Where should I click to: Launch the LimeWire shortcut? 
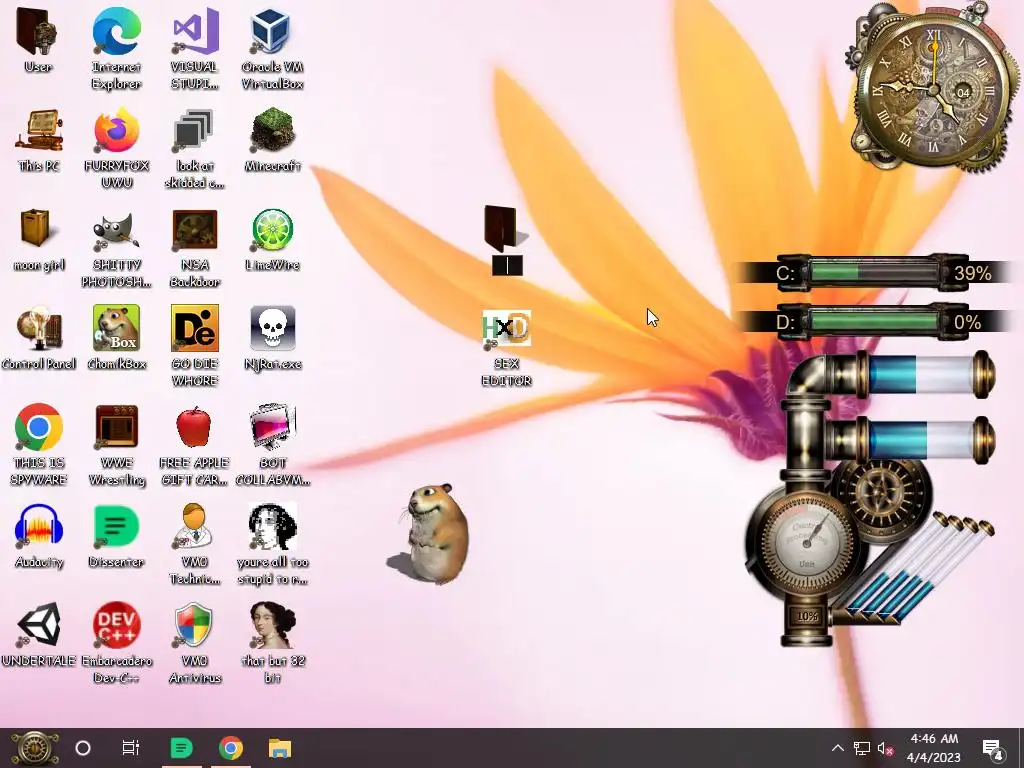click(x=272, y=230)
